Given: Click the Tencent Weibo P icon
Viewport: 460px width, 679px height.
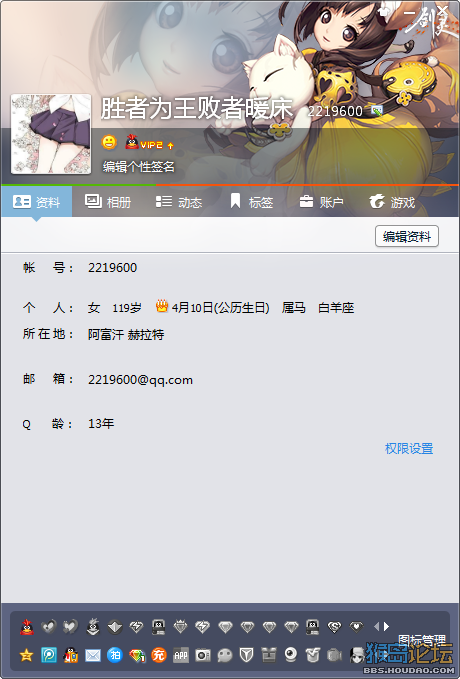Looking at the screenshot, I should pyautogui.click(x=49, y=655).
